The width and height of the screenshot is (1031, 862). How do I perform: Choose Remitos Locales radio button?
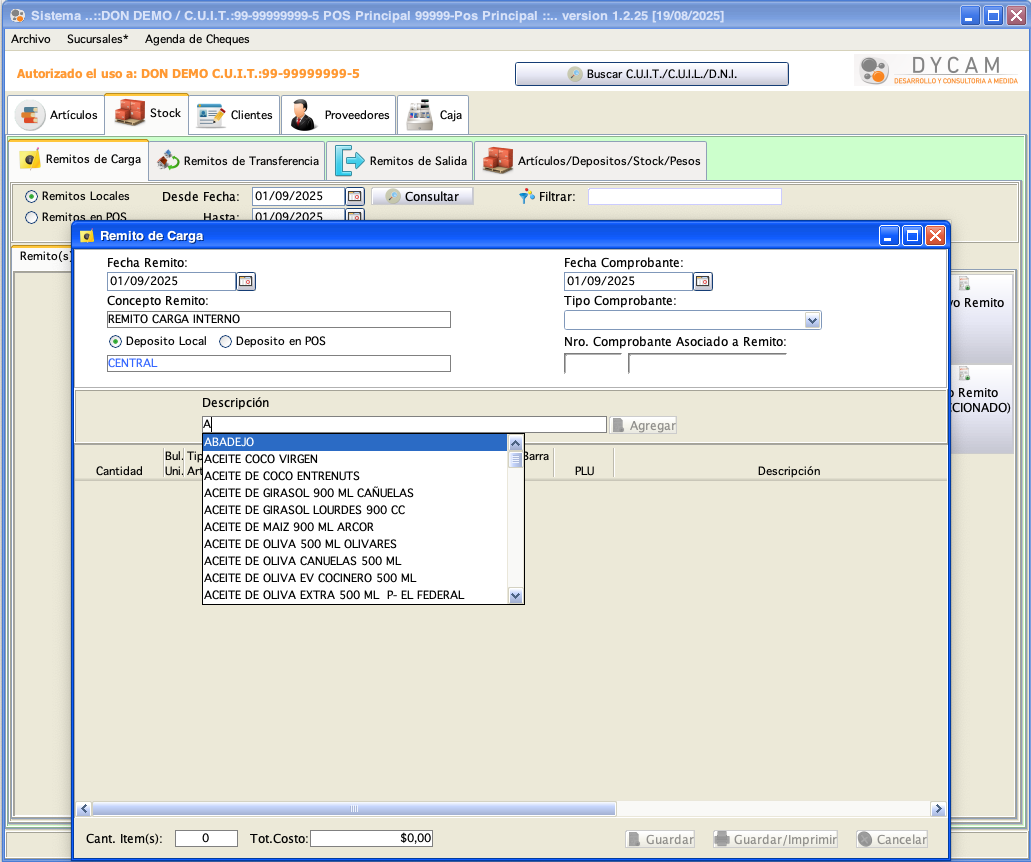(32, 196)
